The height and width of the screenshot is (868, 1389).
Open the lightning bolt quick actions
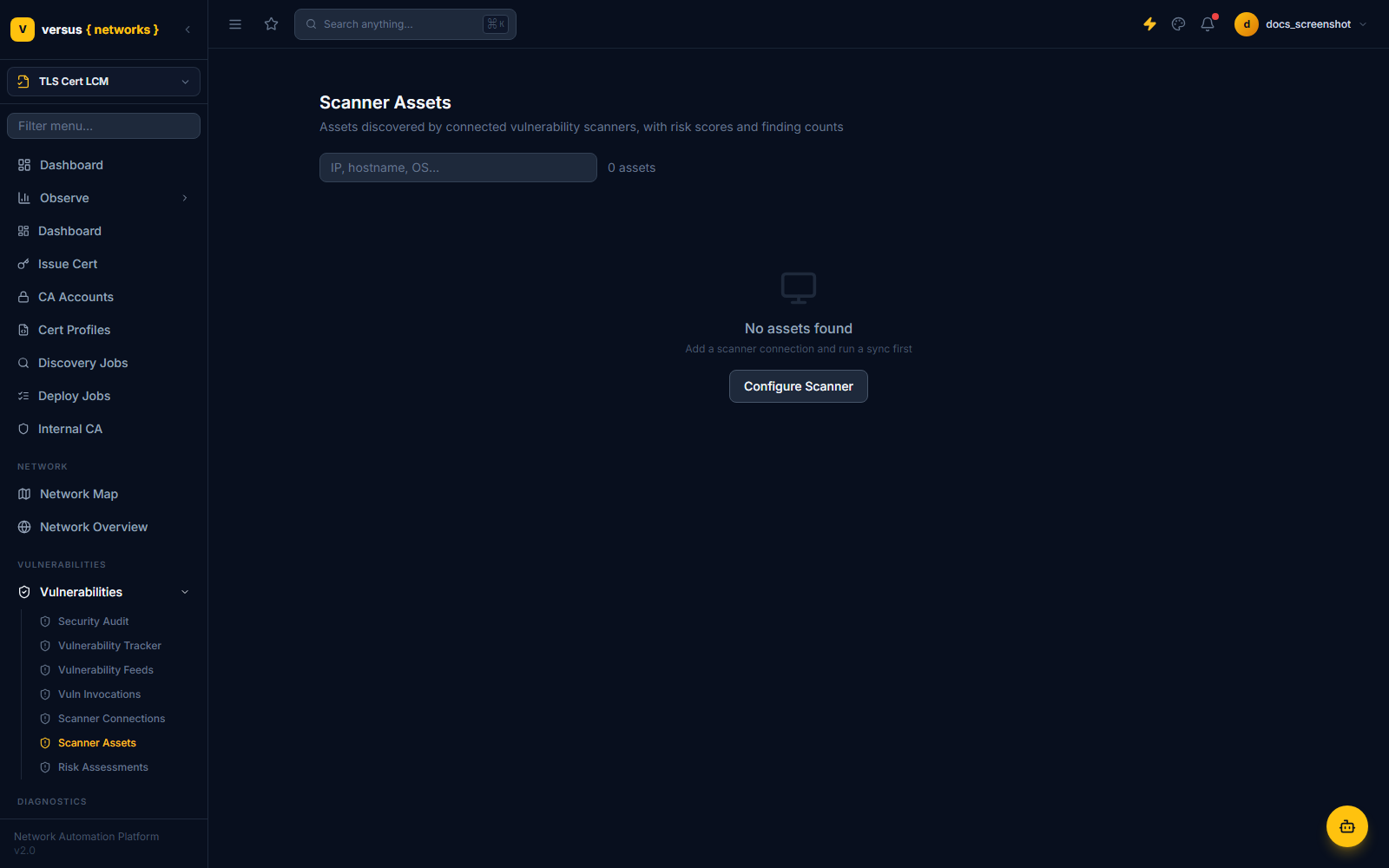coord(1149,24)
